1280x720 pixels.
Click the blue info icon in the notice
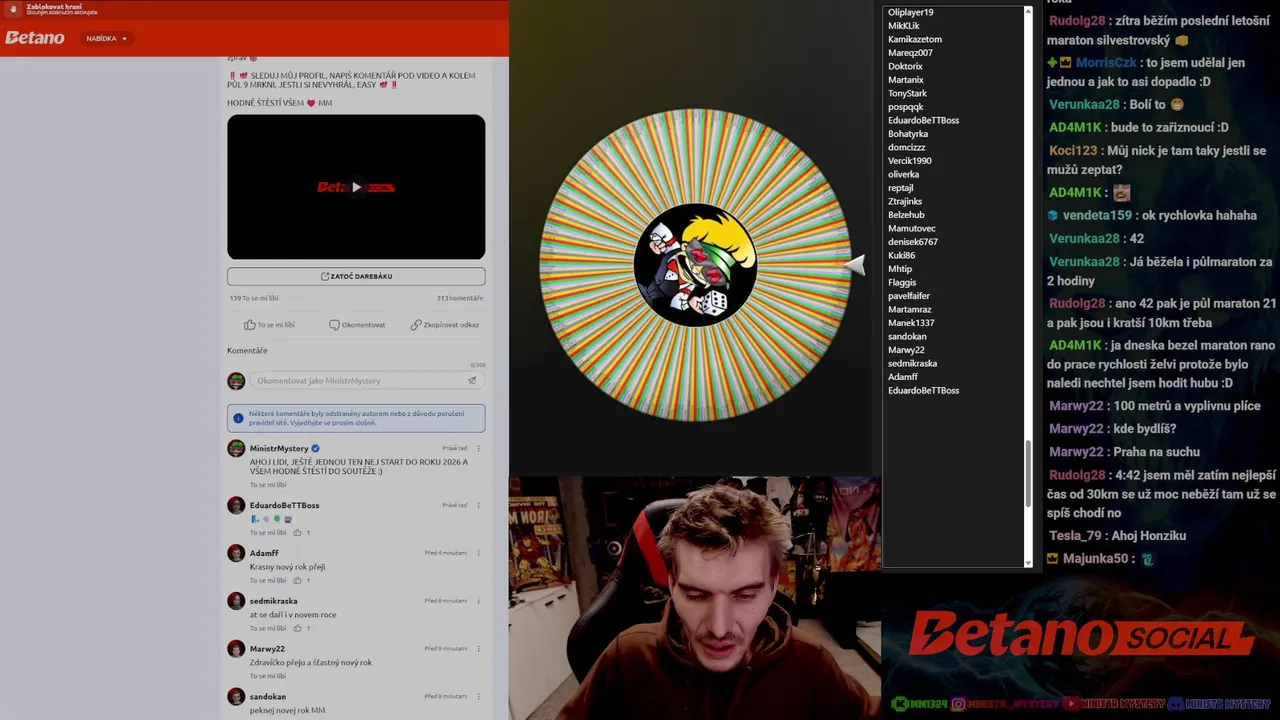pyautogui.click(x=238, y=418)
